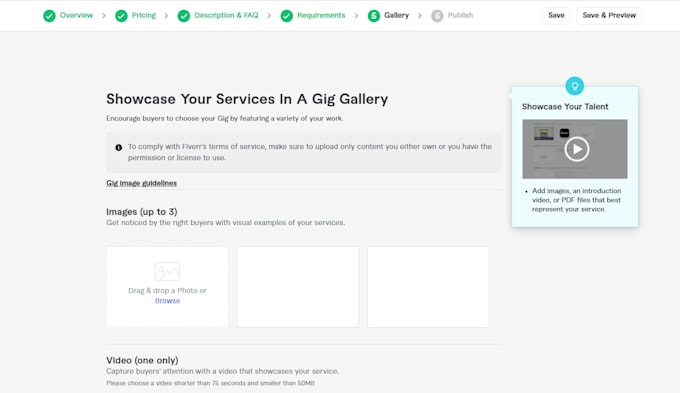Select the Gallery step
Image resolution: width=680 pixels, height=393 pixels.
click(396, 15)
